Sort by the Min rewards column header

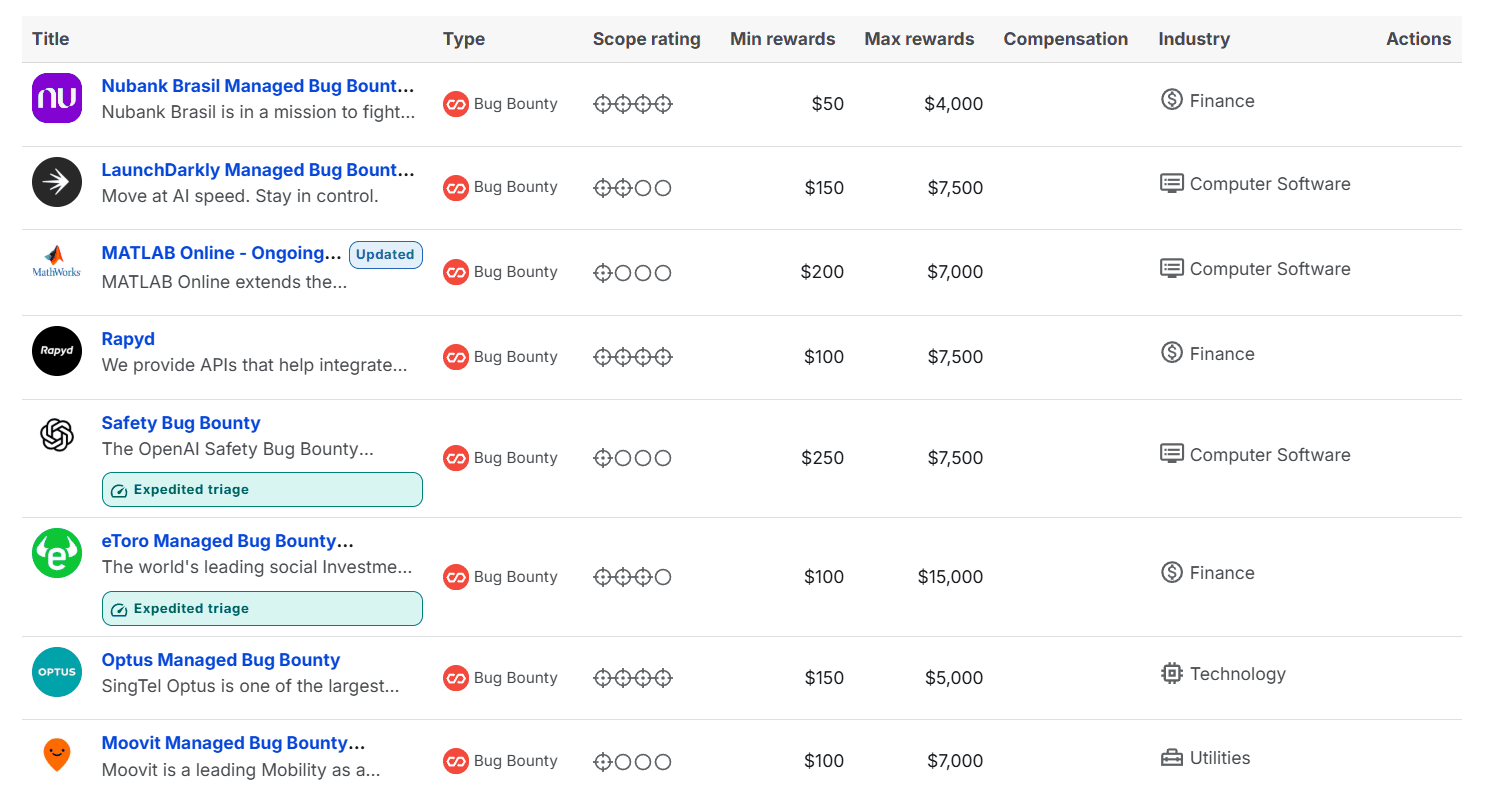(x=783, y=39)
